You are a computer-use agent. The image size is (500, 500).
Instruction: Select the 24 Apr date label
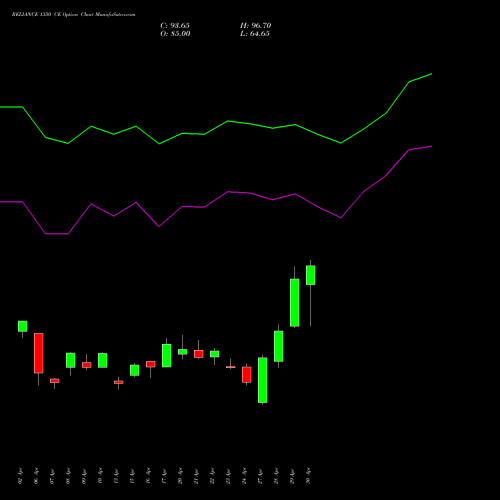(x=244, y=476)
